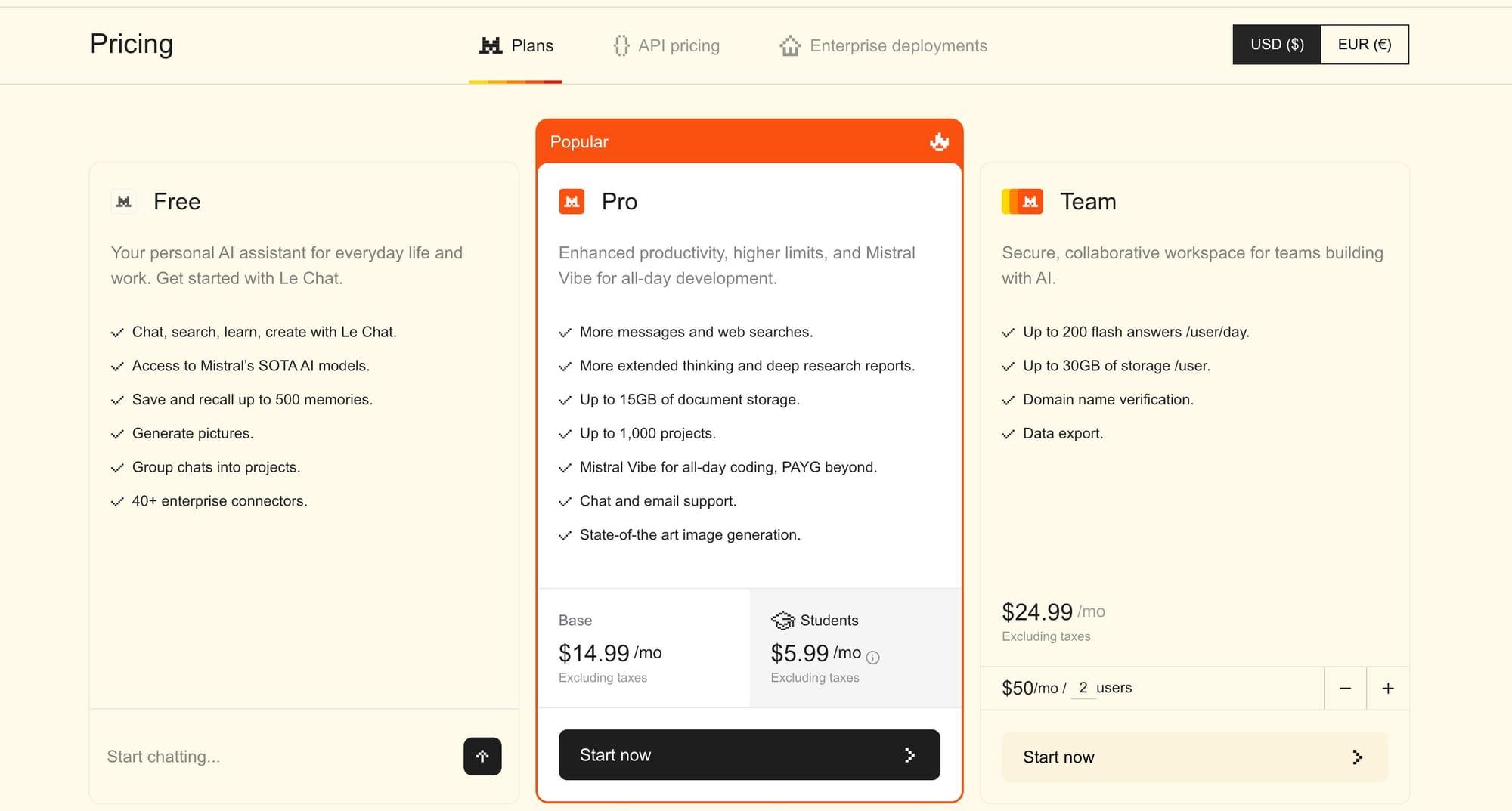Click the Team plan stacked logo
Image resolution: width=1512 pixels, height=811 pixels.
[1022, 202]
